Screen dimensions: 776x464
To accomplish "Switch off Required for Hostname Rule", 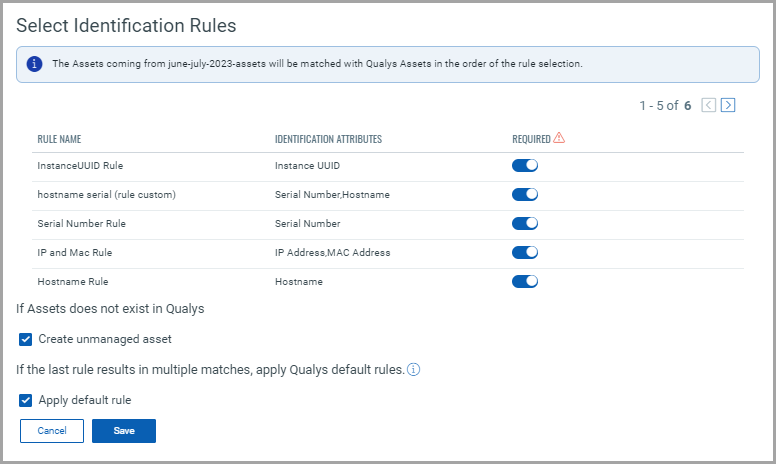I will (x=525, y=282).
